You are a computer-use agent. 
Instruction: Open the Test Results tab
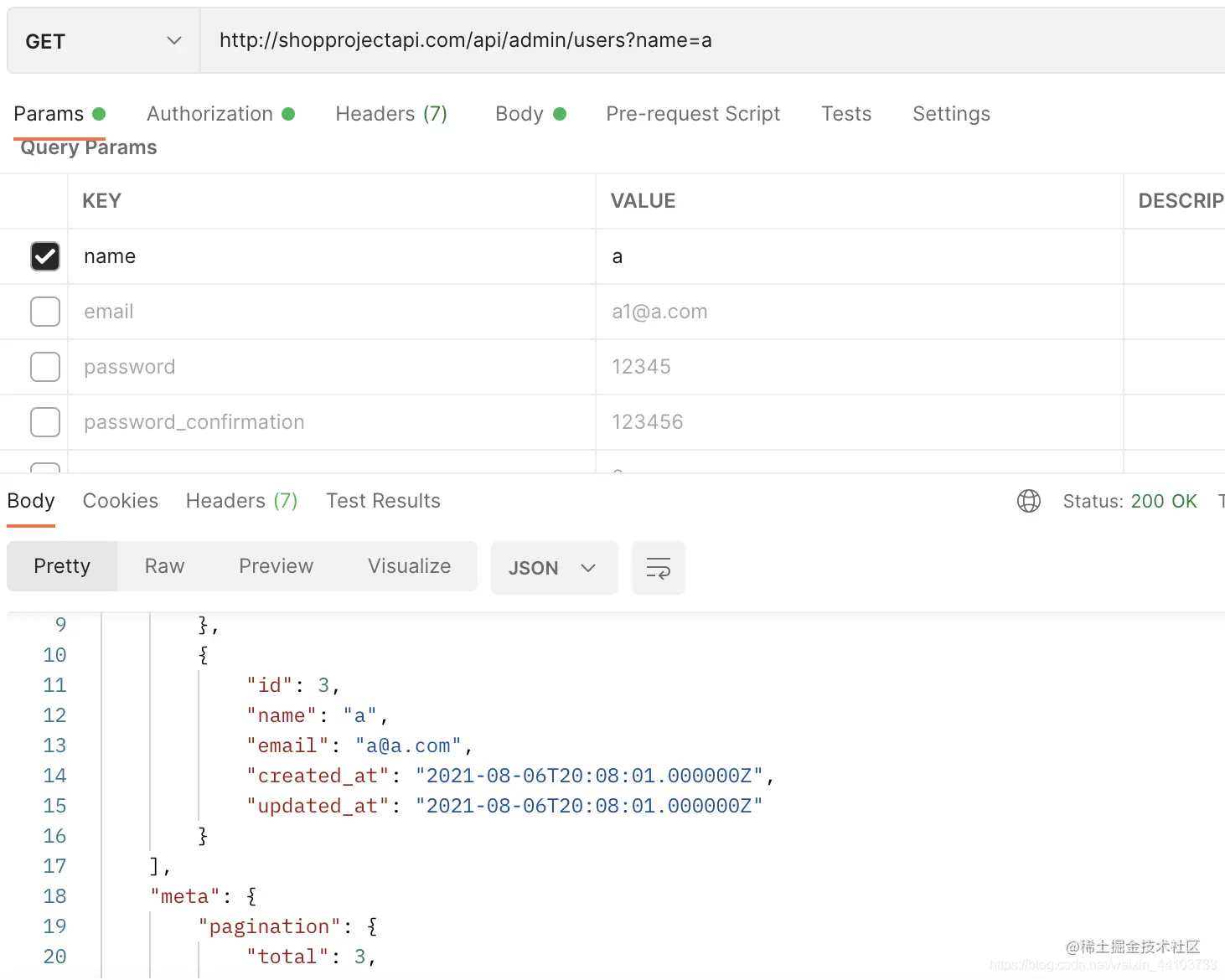[383, 501]
